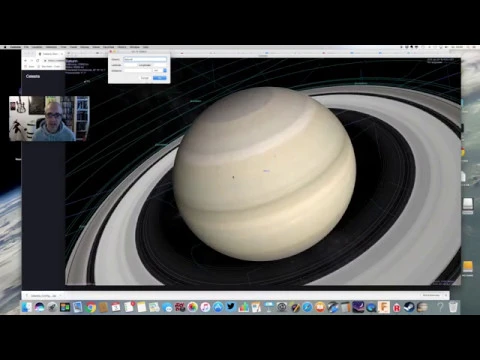Click the Distance field in dialog

(x=137, y=70)
